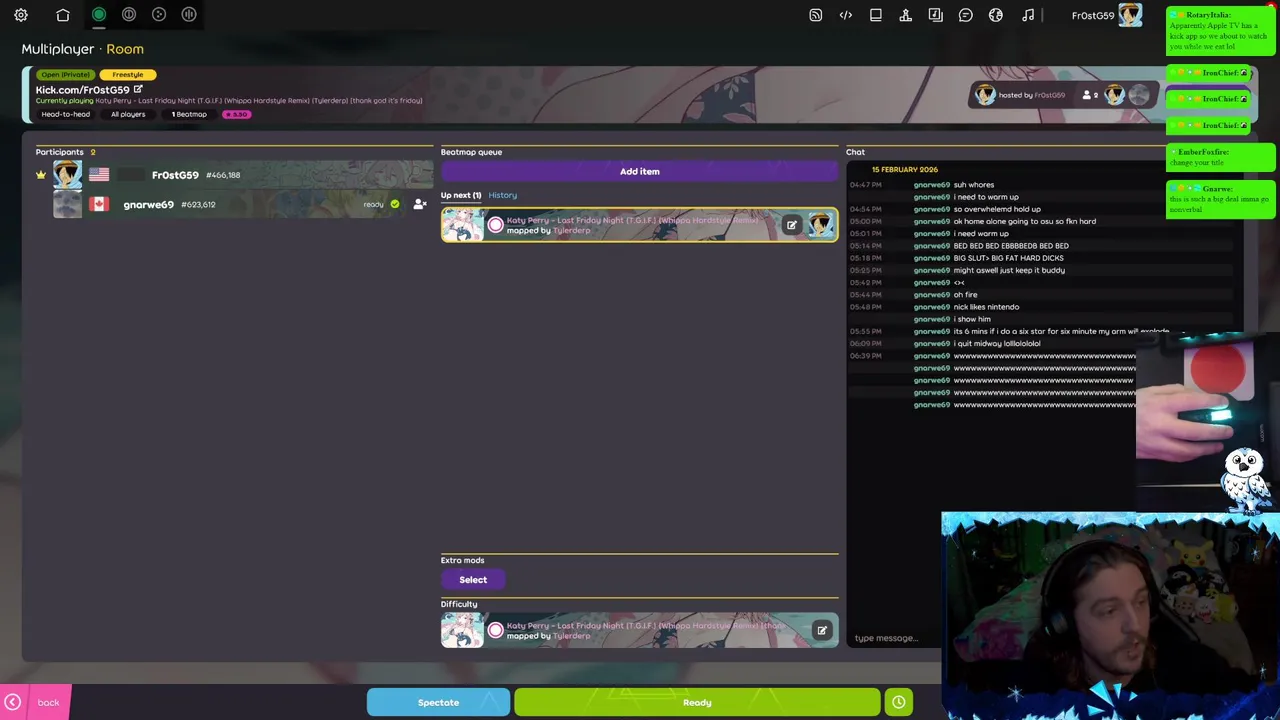Viewport: 1280px width, 720px height.
Task: Select the osu!catch ruleset
Action: (x=159, y=14)
